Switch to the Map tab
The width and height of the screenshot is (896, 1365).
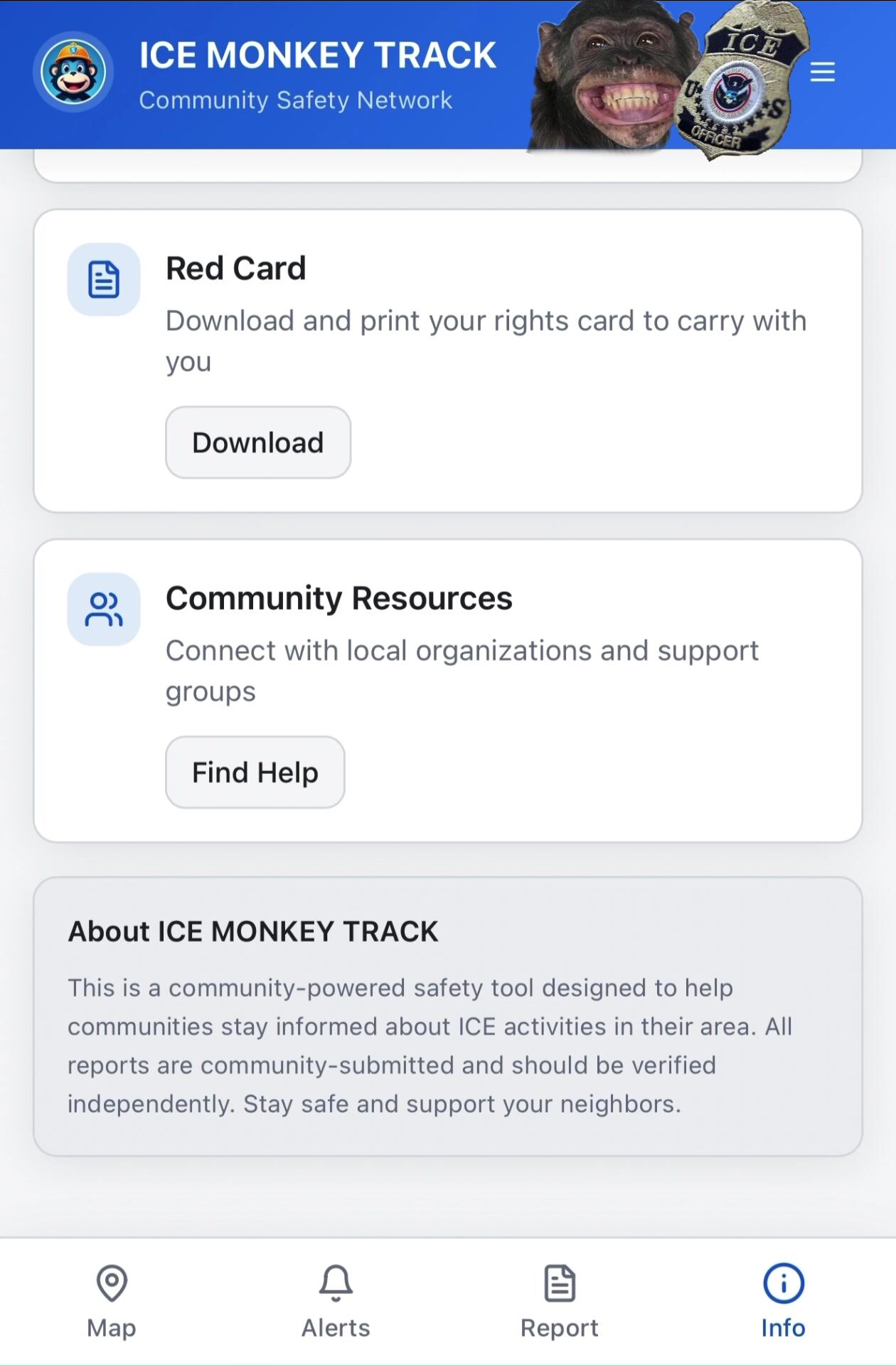pyautogui.click(x=112, y=1328)
